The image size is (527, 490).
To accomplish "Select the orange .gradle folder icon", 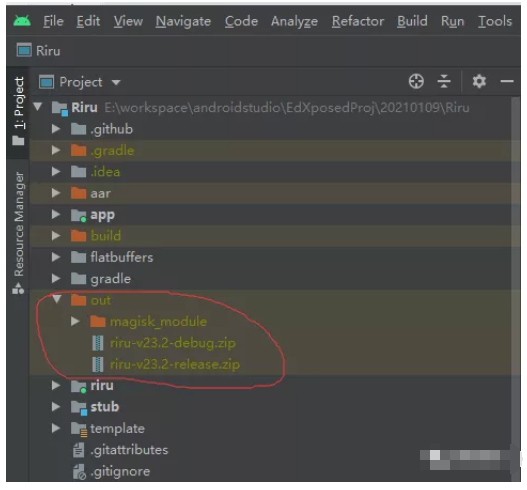I will click(x=78, y=150).
